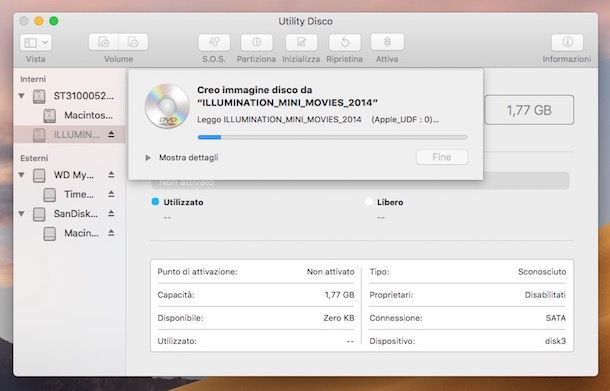Click the Vista dropdown chevron
The image size is (610, 391).
45,42
